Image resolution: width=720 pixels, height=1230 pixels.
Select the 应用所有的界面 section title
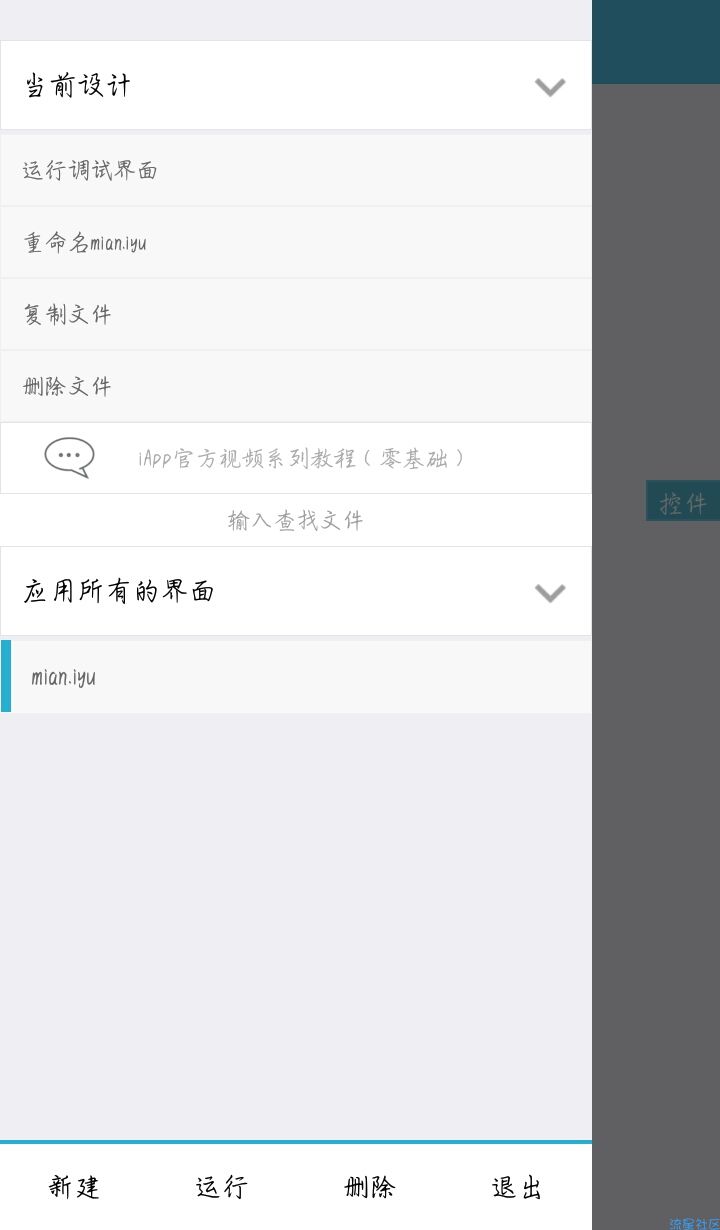click(x=119, y=591)
